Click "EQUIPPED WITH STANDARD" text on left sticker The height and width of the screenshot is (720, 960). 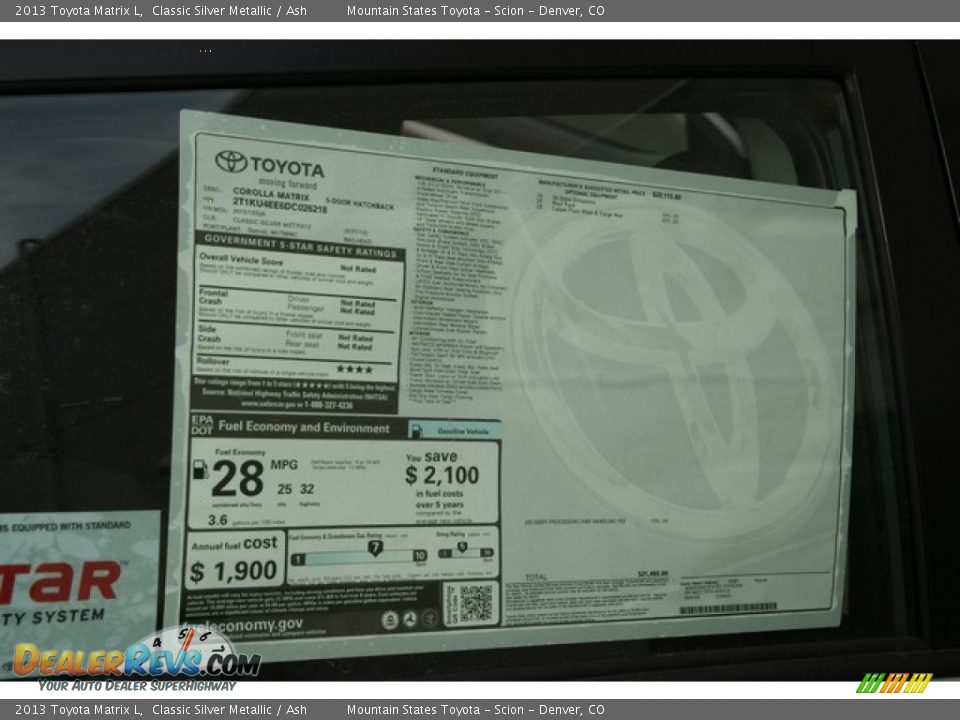tap(71, 526)
